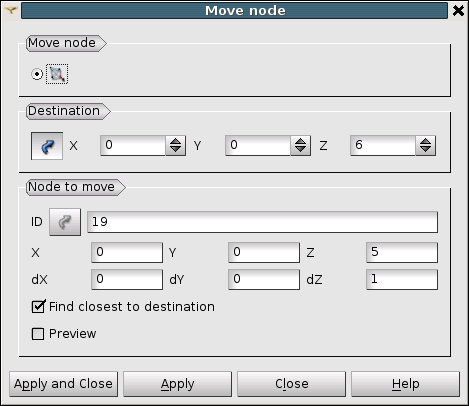Click the dZ field showing 1
The width and height of the screenshot is (469, 406).
pyautogui.click(x=402, y=279)
